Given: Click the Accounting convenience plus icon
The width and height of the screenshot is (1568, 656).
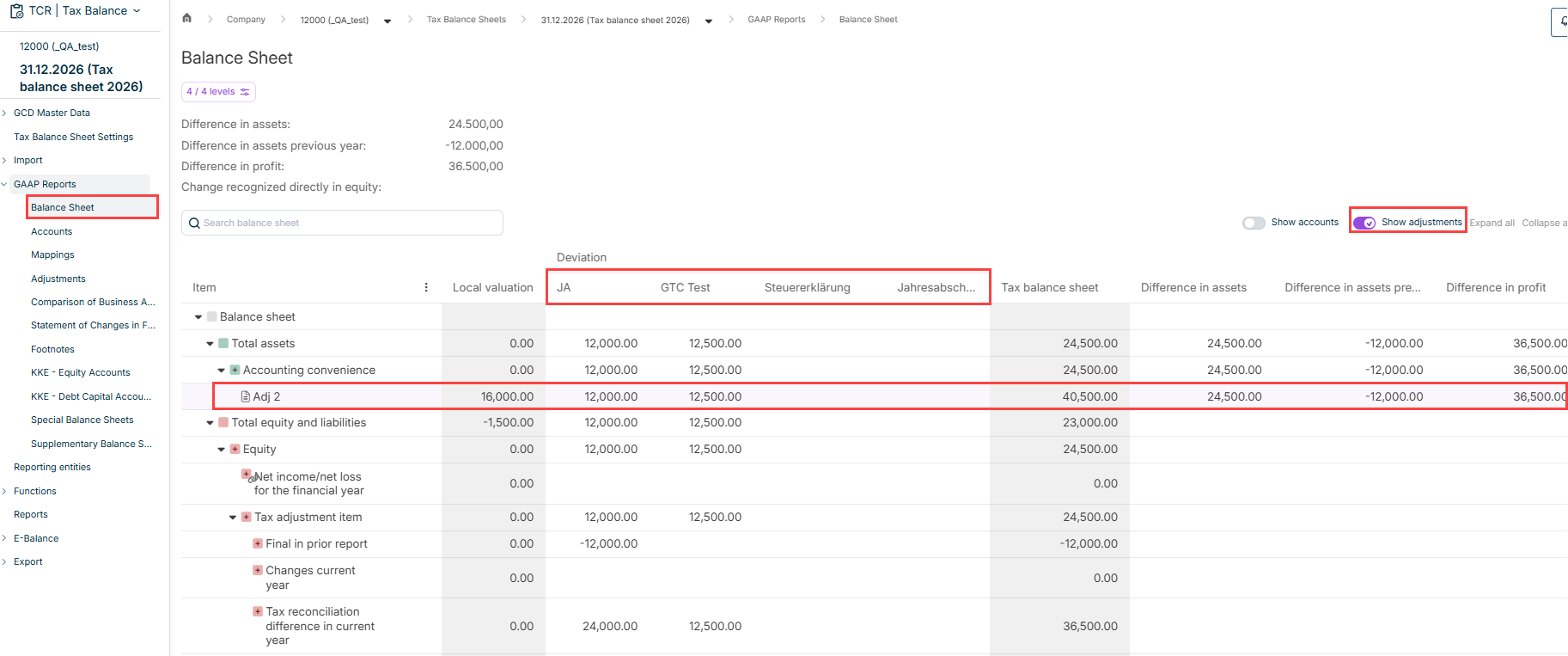Looking at the screenshot, I should 235,370.
